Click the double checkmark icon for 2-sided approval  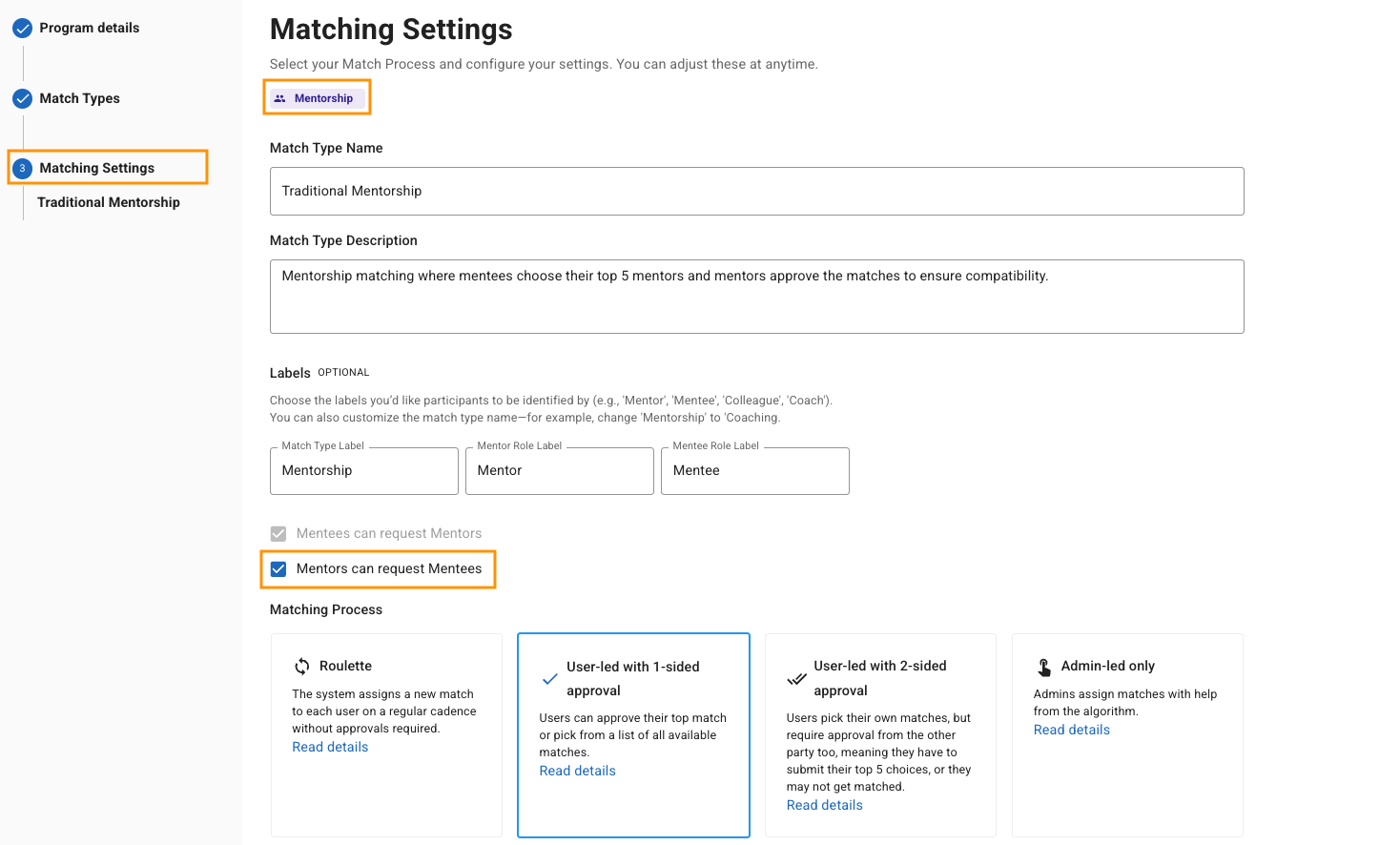pos(796,678)
